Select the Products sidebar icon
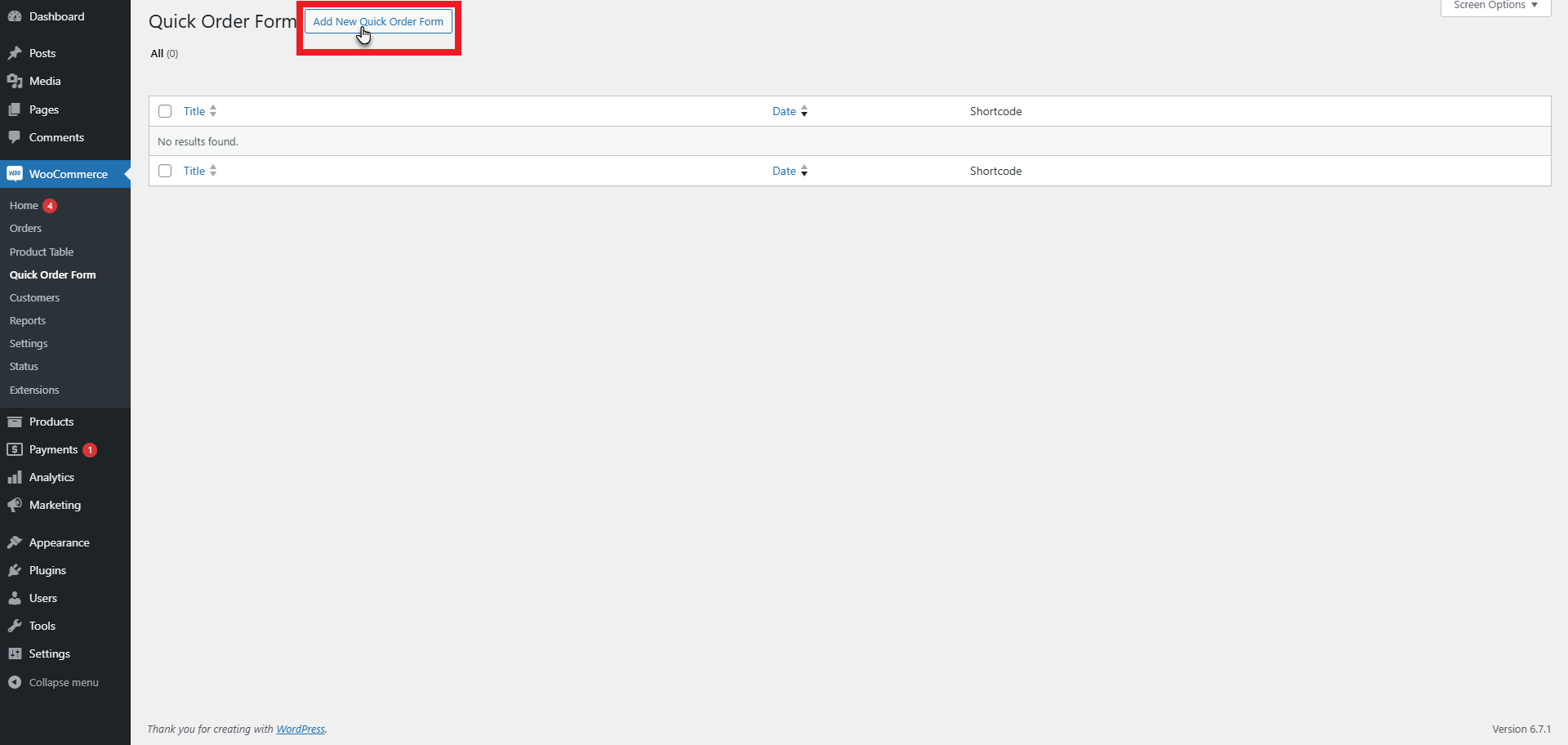The height and width of the screenshot is (745, 1568). coord(15,421)
